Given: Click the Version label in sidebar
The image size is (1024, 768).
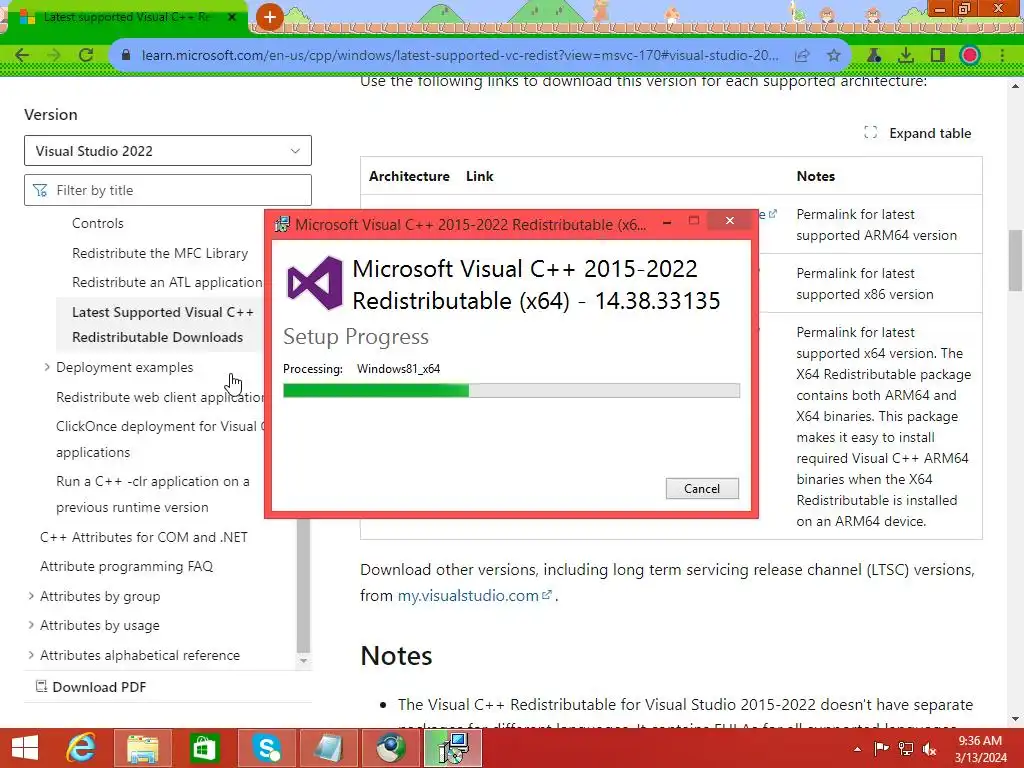Looking at the screenshot, I should point(51,114).
